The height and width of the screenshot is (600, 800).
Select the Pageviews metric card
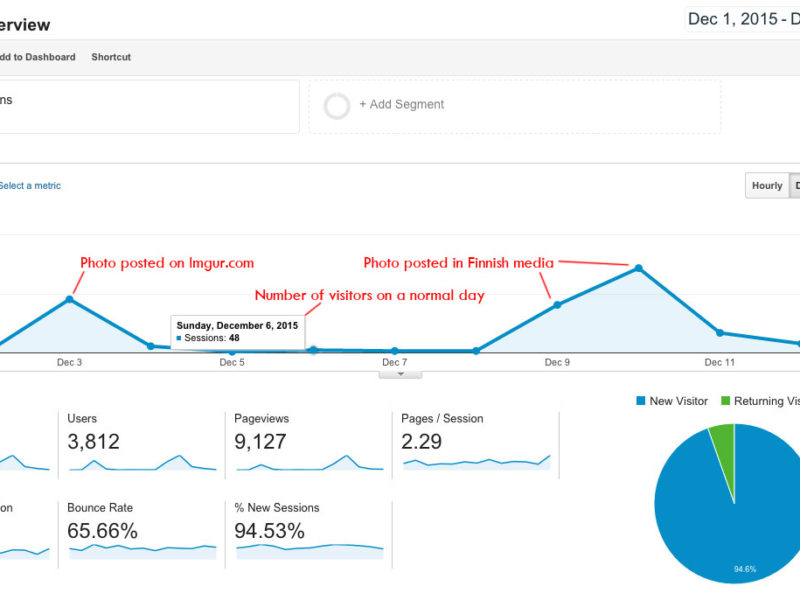309,445
